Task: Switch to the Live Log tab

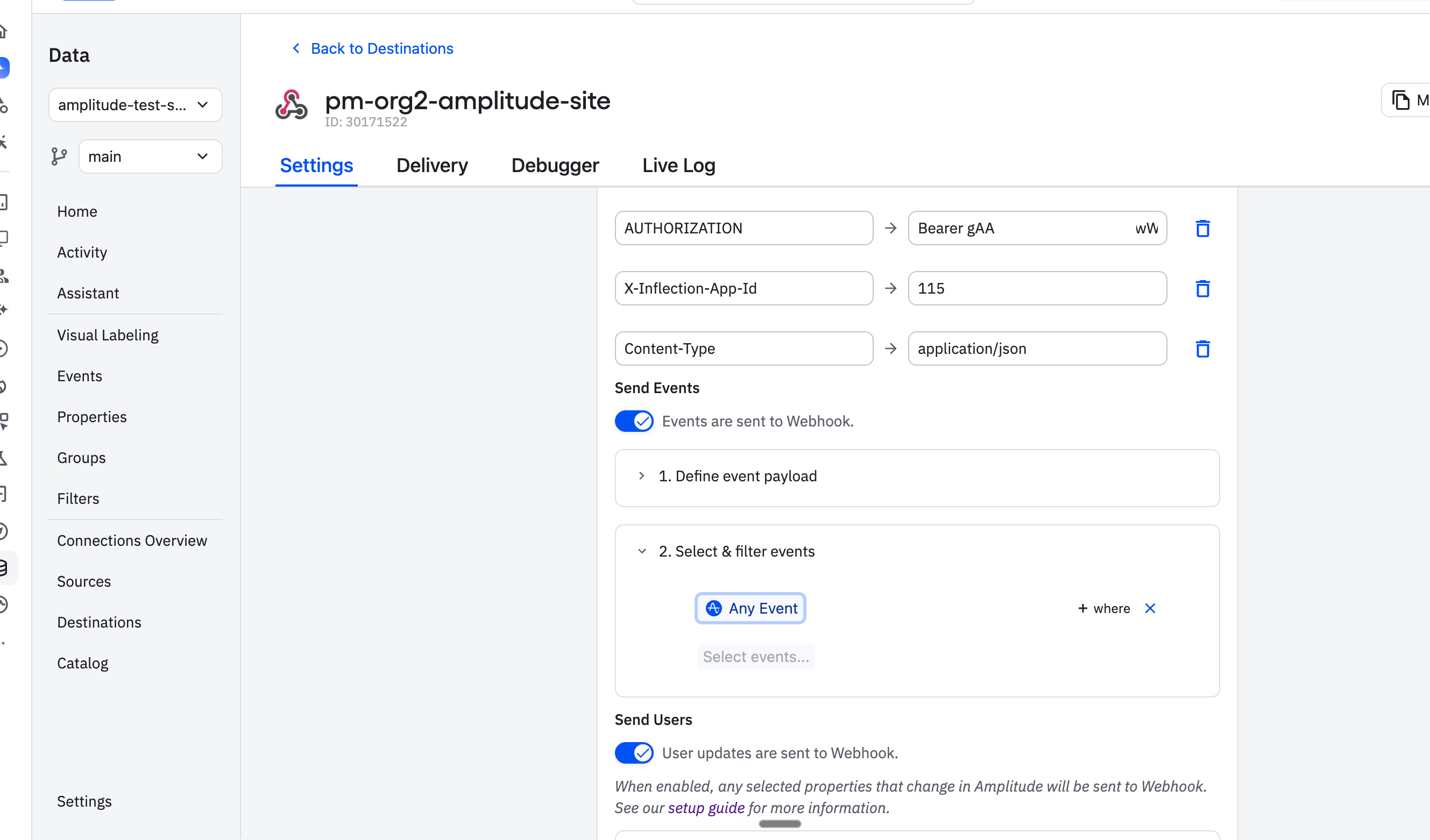Action: pyautogui.click(x=678, y=166)
